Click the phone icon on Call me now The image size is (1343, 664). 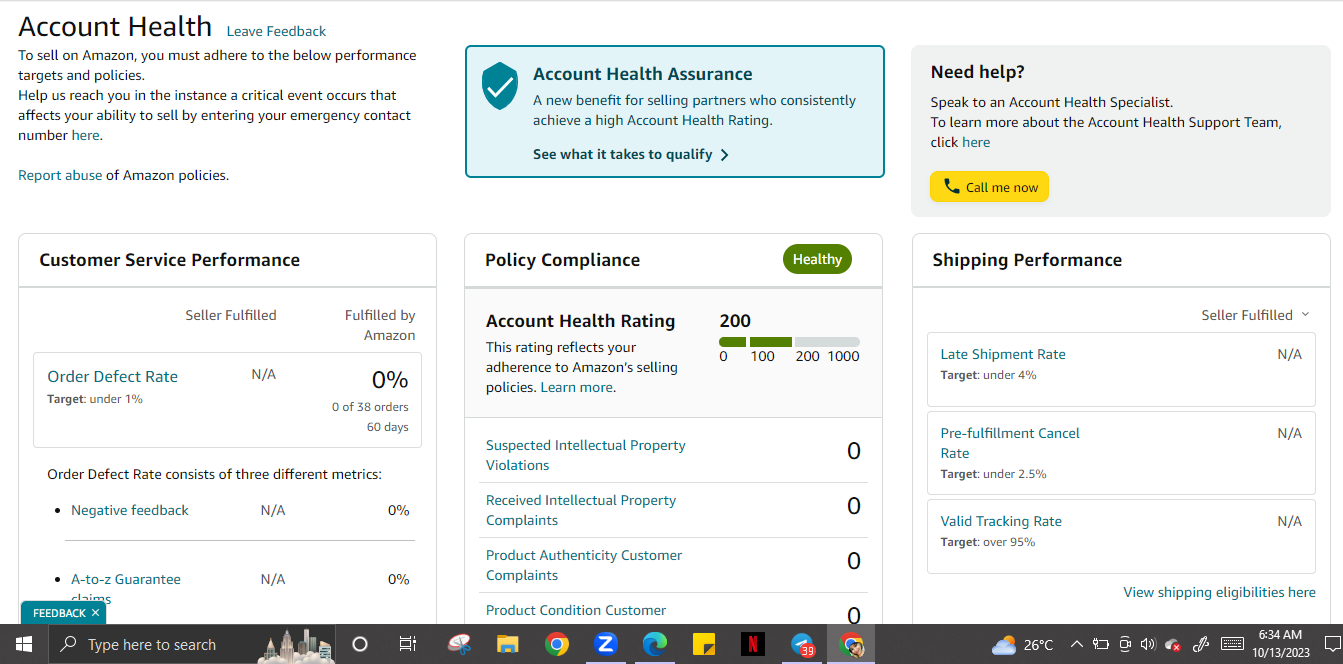click(x=951, y=186)
